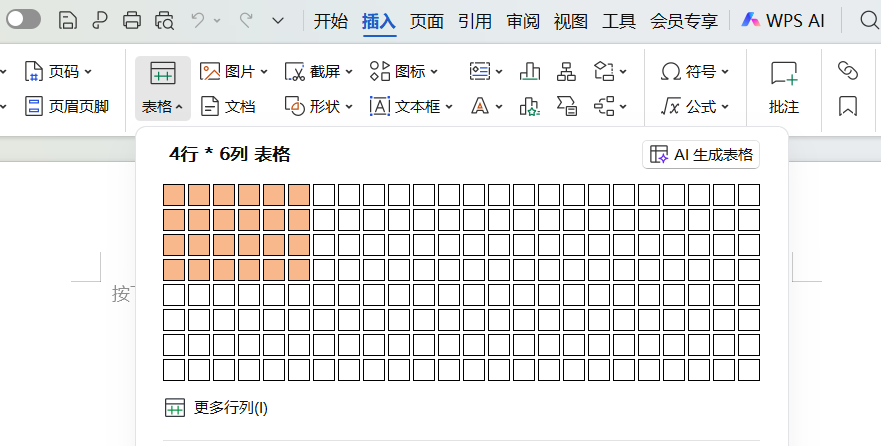Click the bar chart insert icon
Image resolution: width=881 pixels, height=446 pixels.
530,72
